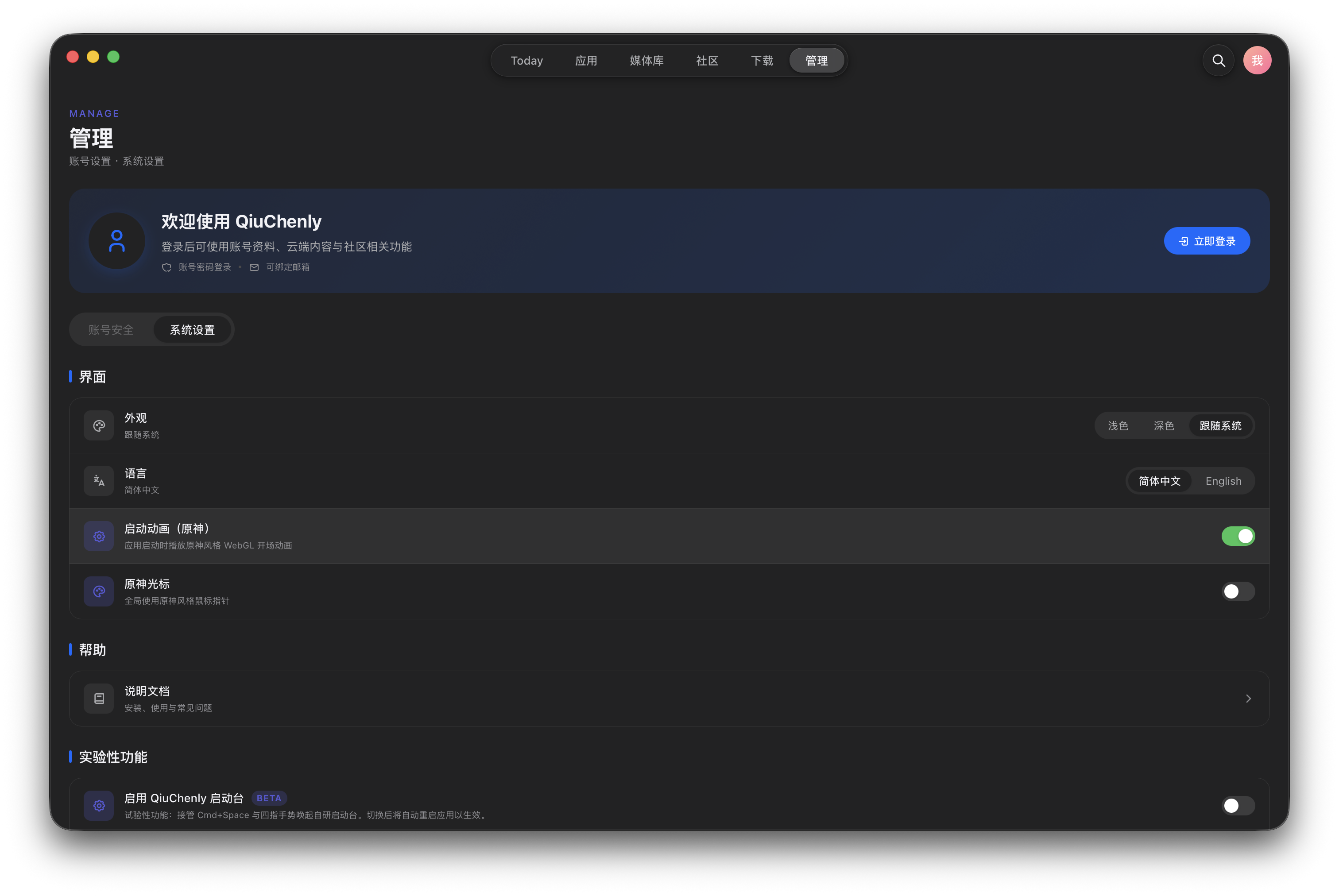
Task: Click the user avatar in welcome banner
Action: click(x=116, y=241)
